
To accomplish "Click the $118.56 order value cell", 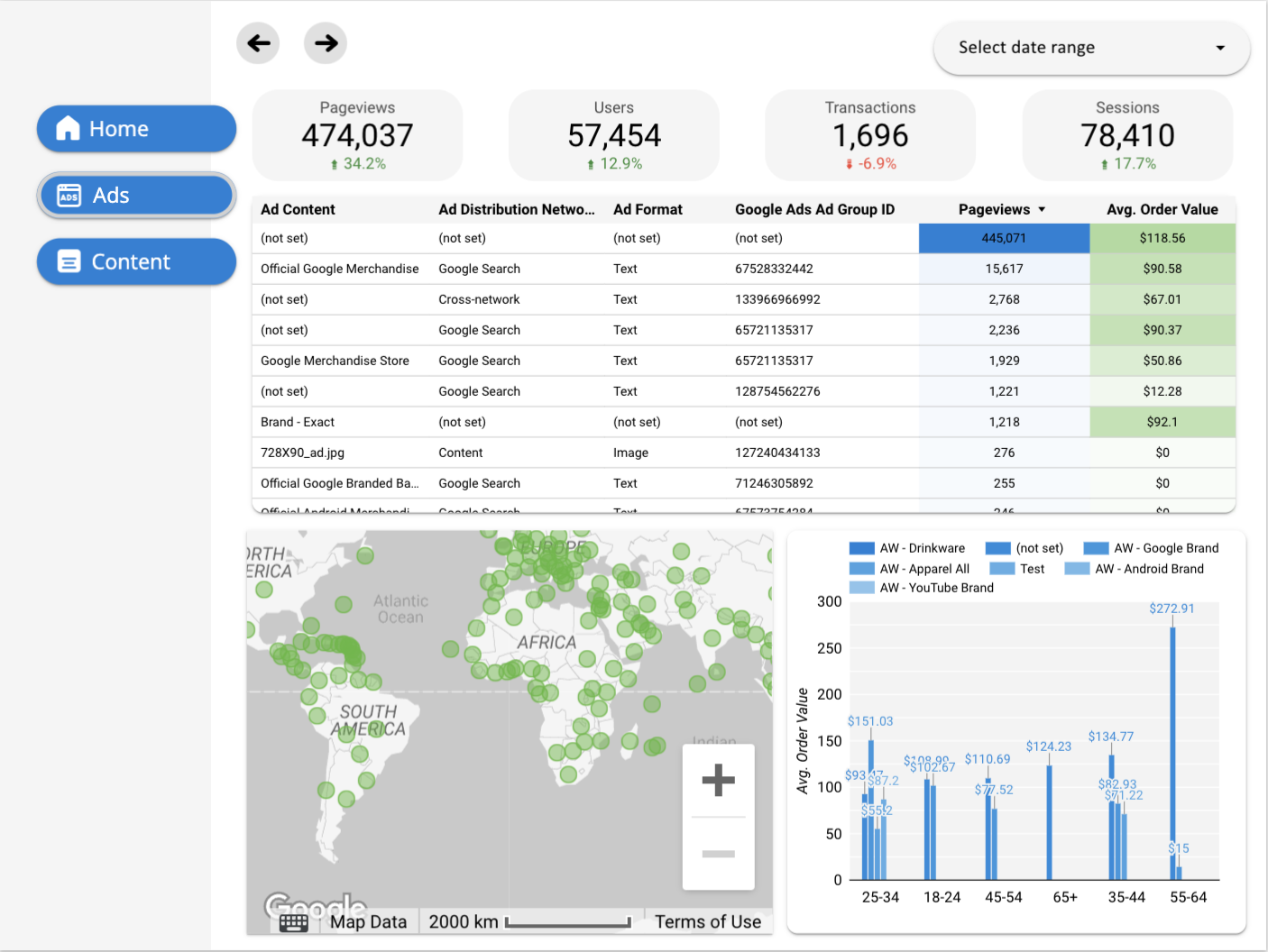I will coord(1162,238).
